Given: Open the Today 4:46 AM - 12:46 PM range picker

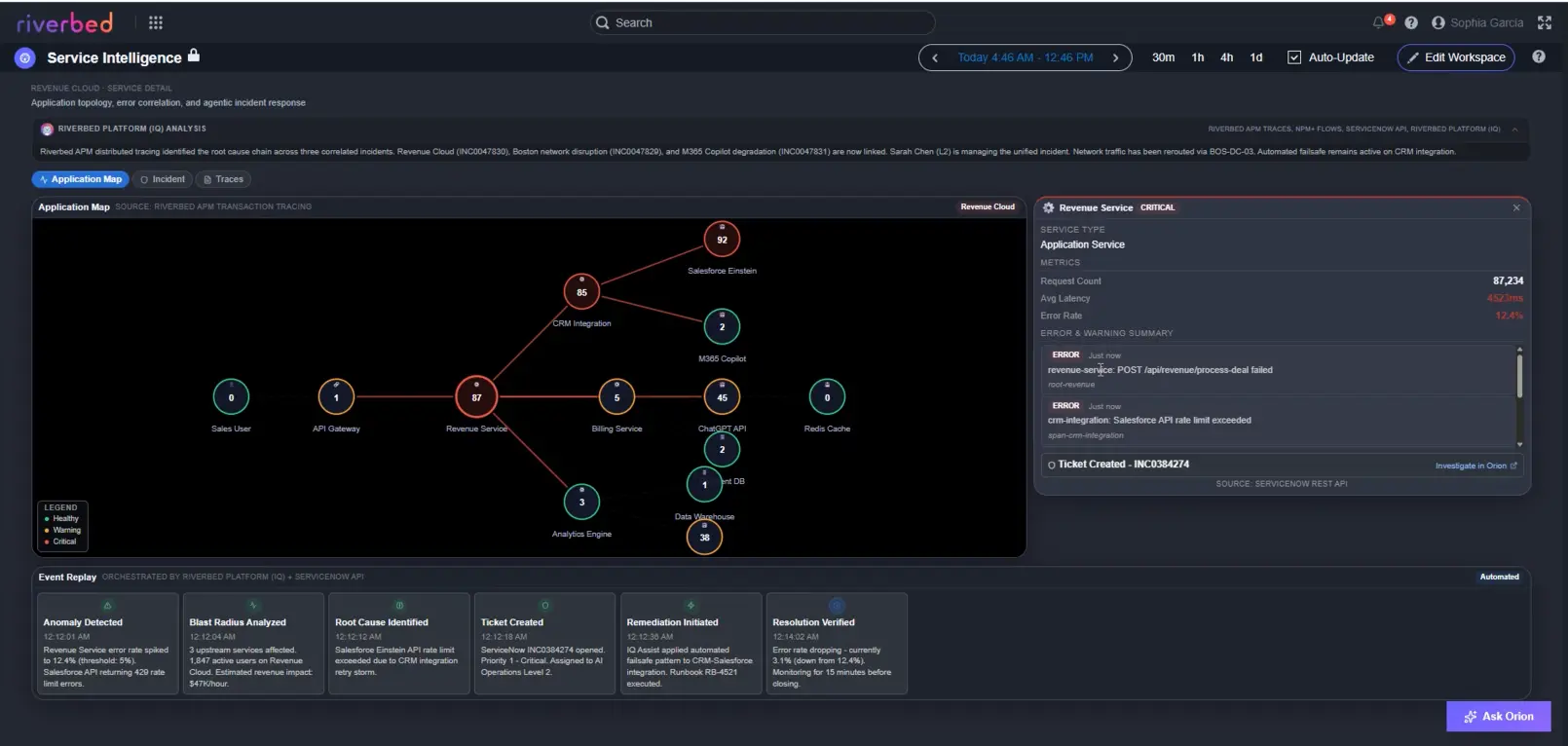Looking at the screenshot, I should point(1025,57).
